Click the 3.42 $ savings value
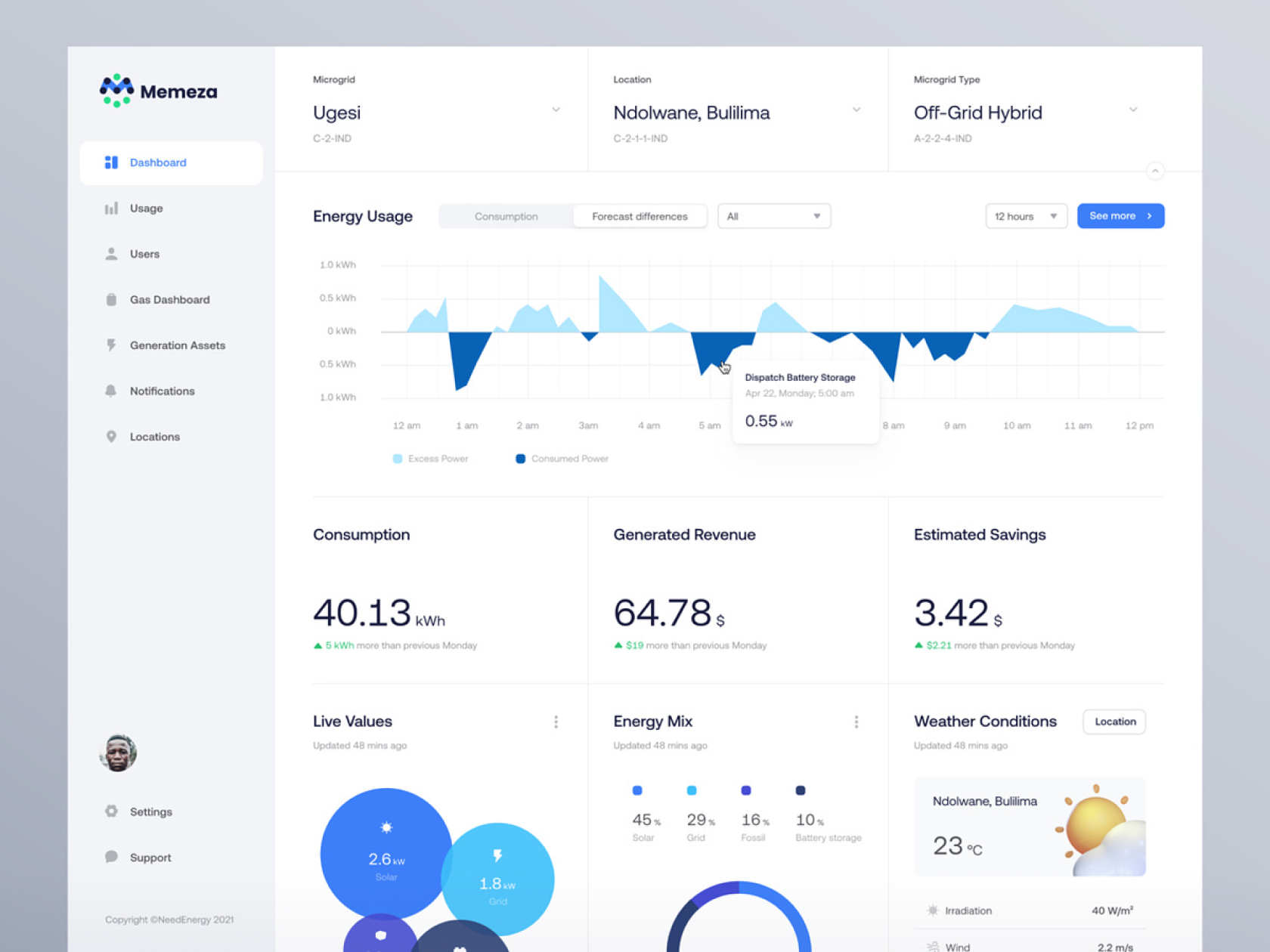1270x952 pixels. (958, 613)
